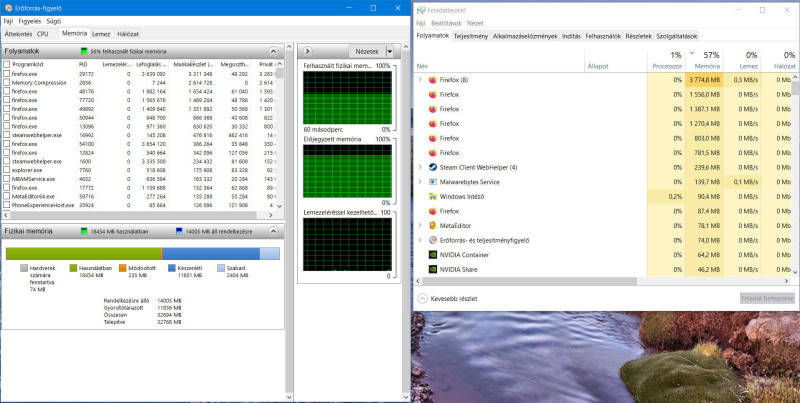This screenshot has height=403, width=800.
Task: Click the physical memory usage bar
Action: click(x=142, y=254)
